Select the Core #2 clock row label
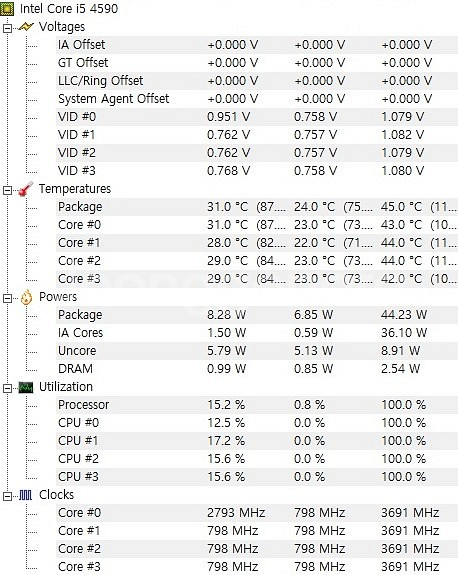Image resolution: width=458 pixels, height=575 pixels. pyautogui.click(x=79, y=549)
